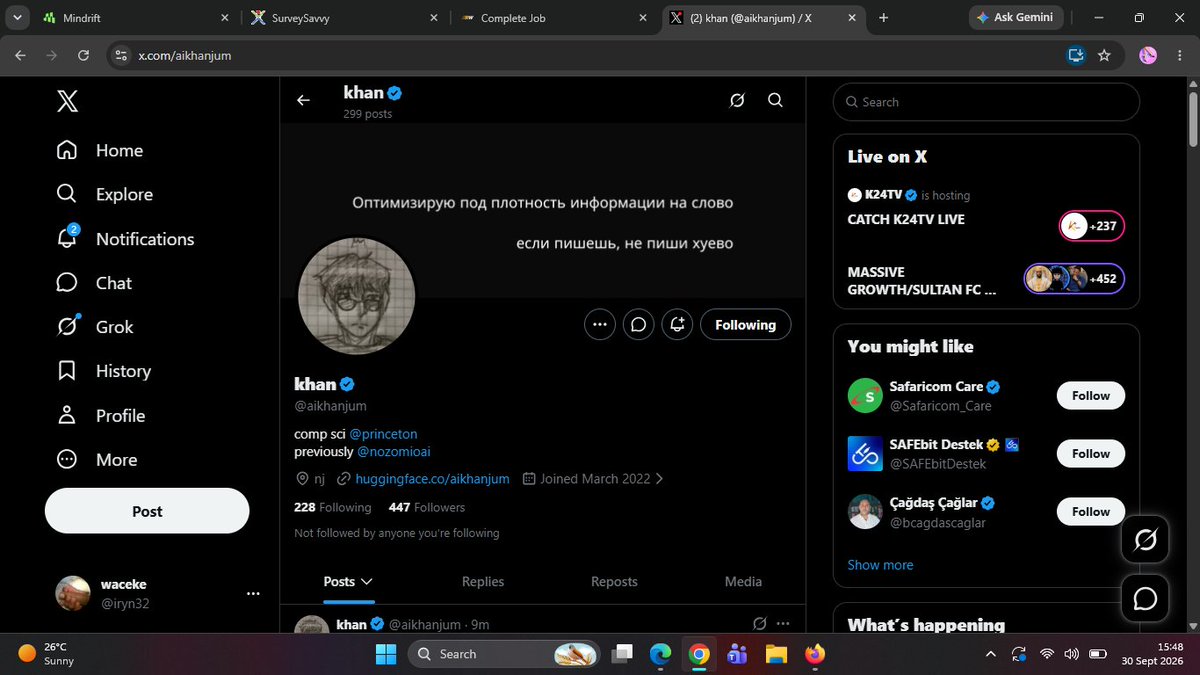The height and width of the screenshot is (675, 1200).
Task: Switch to the Replies tab
Action: (x=483, y=581)
